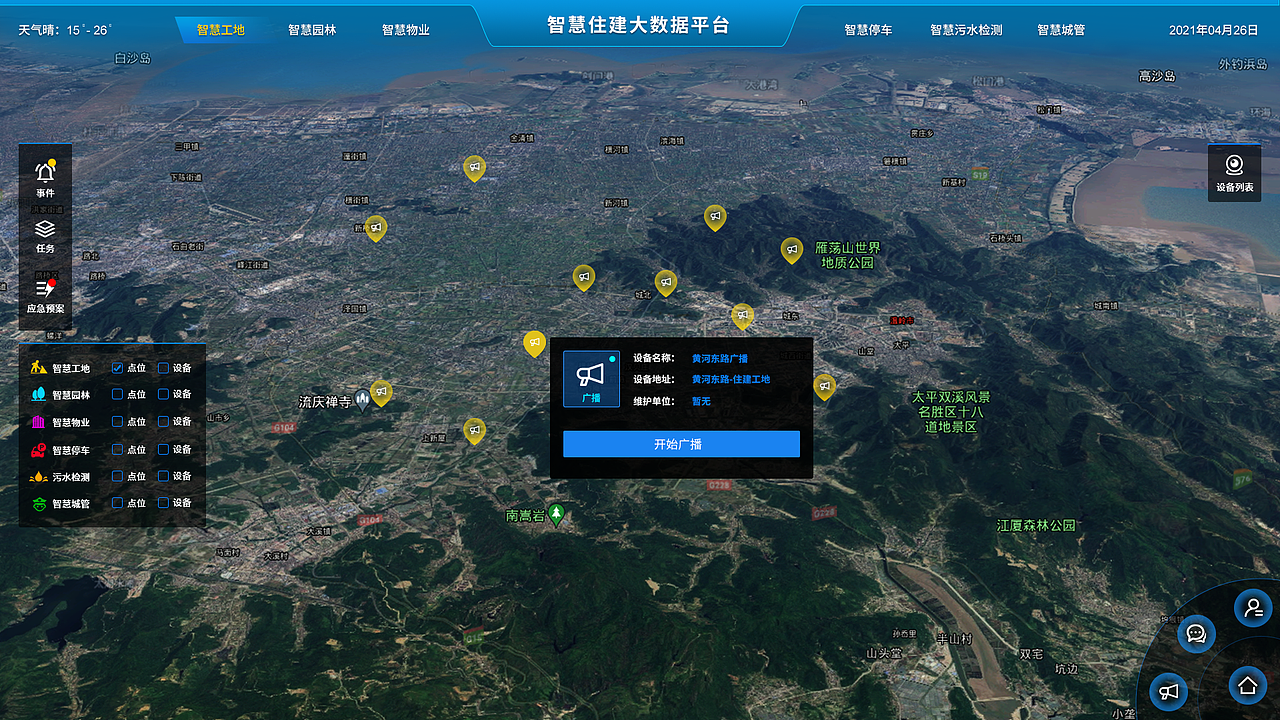Check 智慧城管 设备 checkbox
Screen dimensions: 1280x720
[x=163, y=503]
